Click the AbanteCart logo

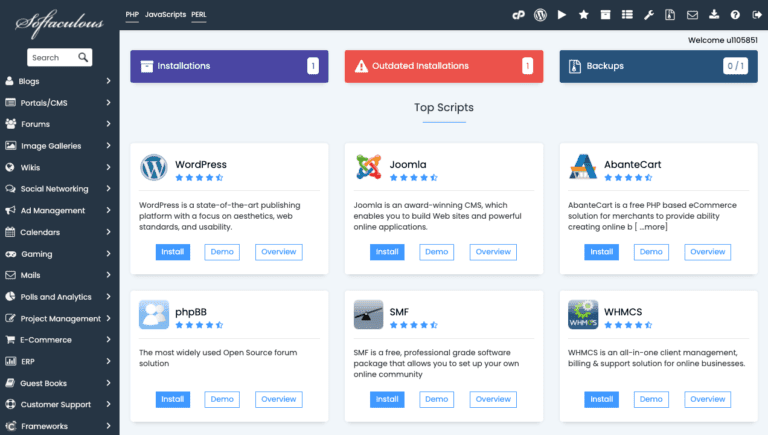coord(583,167)
